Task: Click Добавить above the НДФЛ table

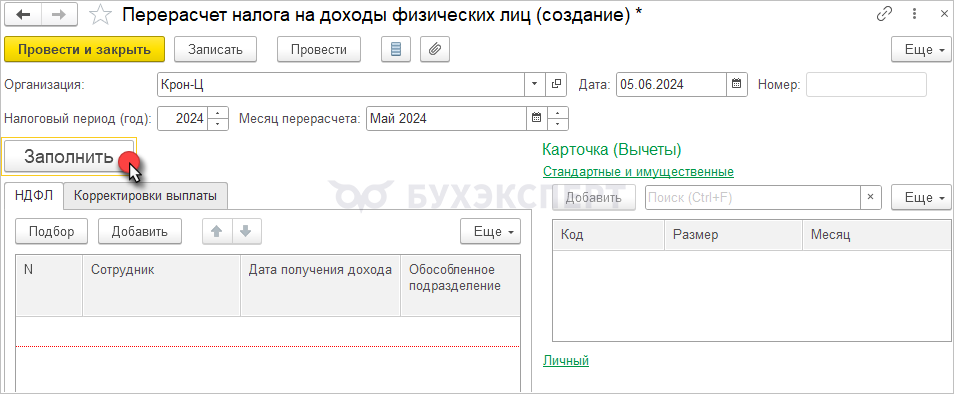Action: pos(140,231)
